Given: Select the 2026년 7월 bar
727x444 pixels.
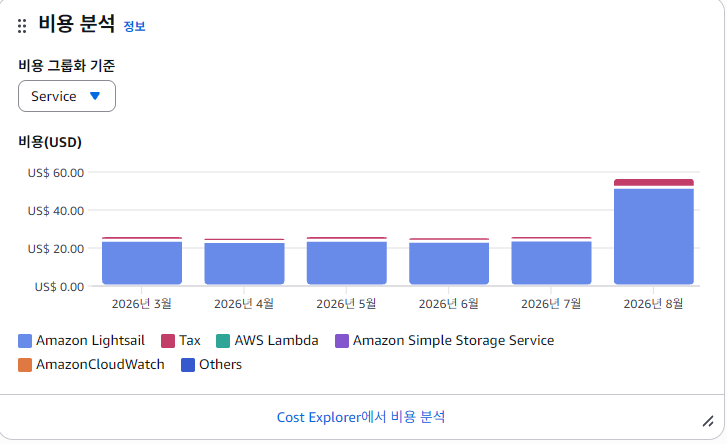Looking at the screenshot, I should 551,263.
